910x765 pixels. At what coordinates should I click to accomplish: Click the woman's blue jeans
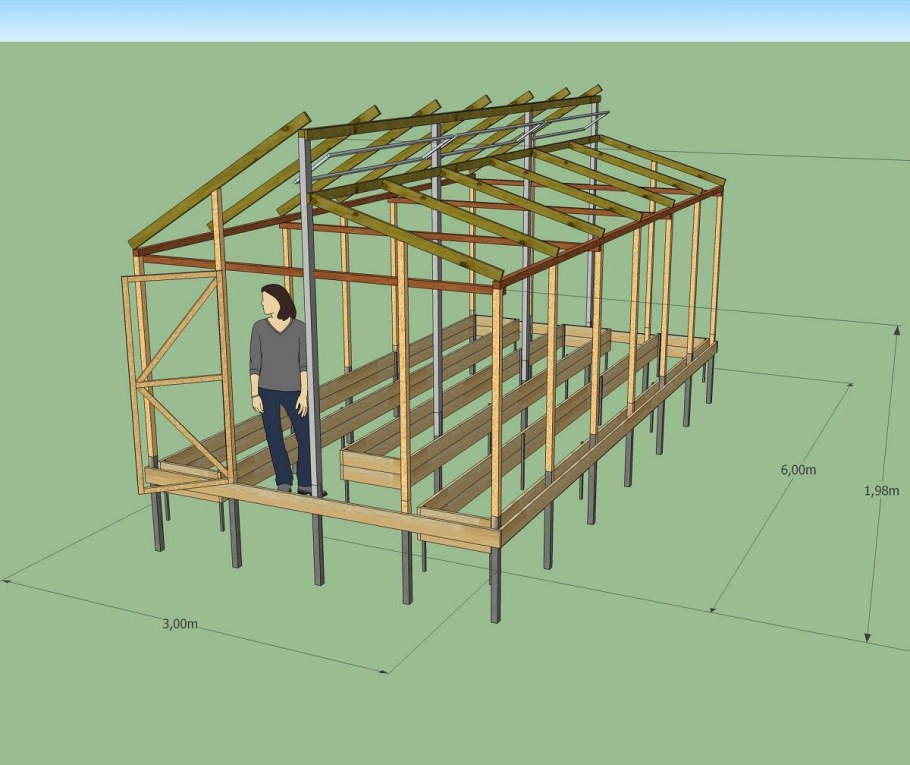pos(280,430)
